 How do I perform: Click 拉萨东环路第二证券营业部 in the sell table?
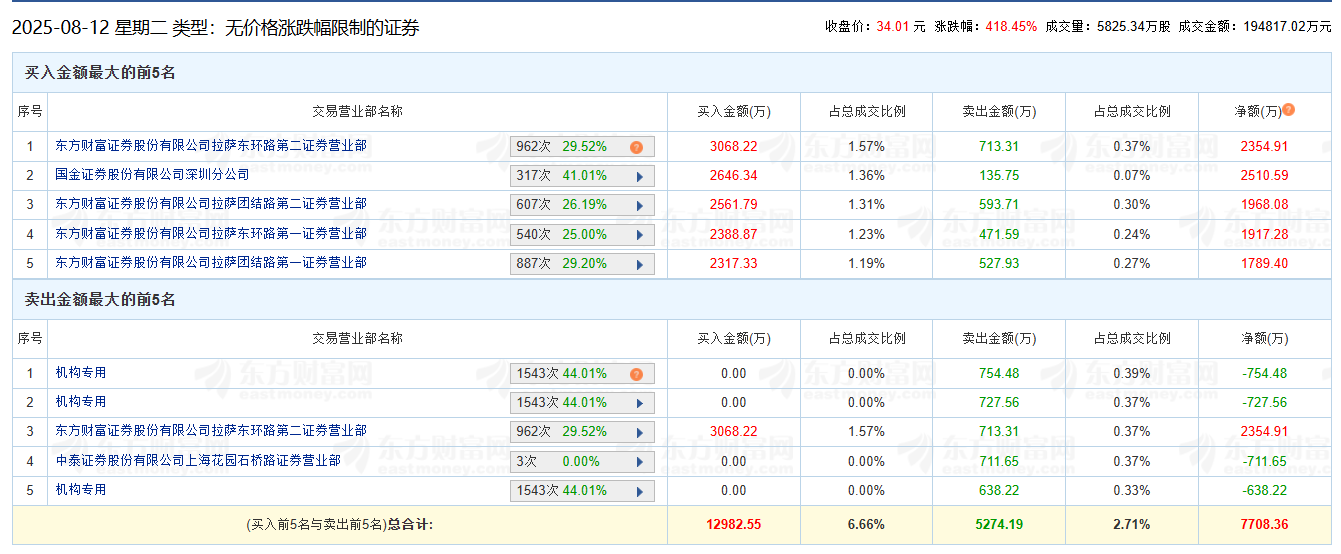[211, 431]
